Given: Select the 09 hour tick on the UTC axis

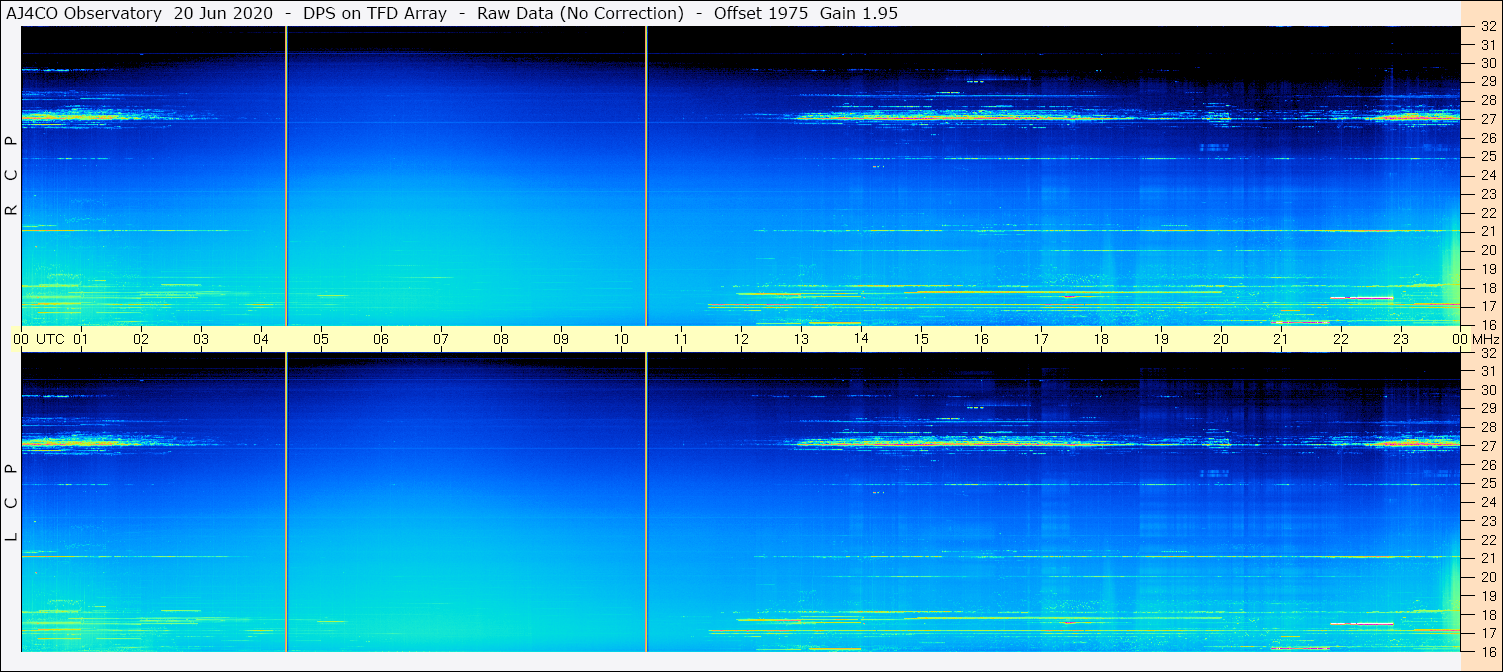Looking at the screenshot, I should 561,339.
